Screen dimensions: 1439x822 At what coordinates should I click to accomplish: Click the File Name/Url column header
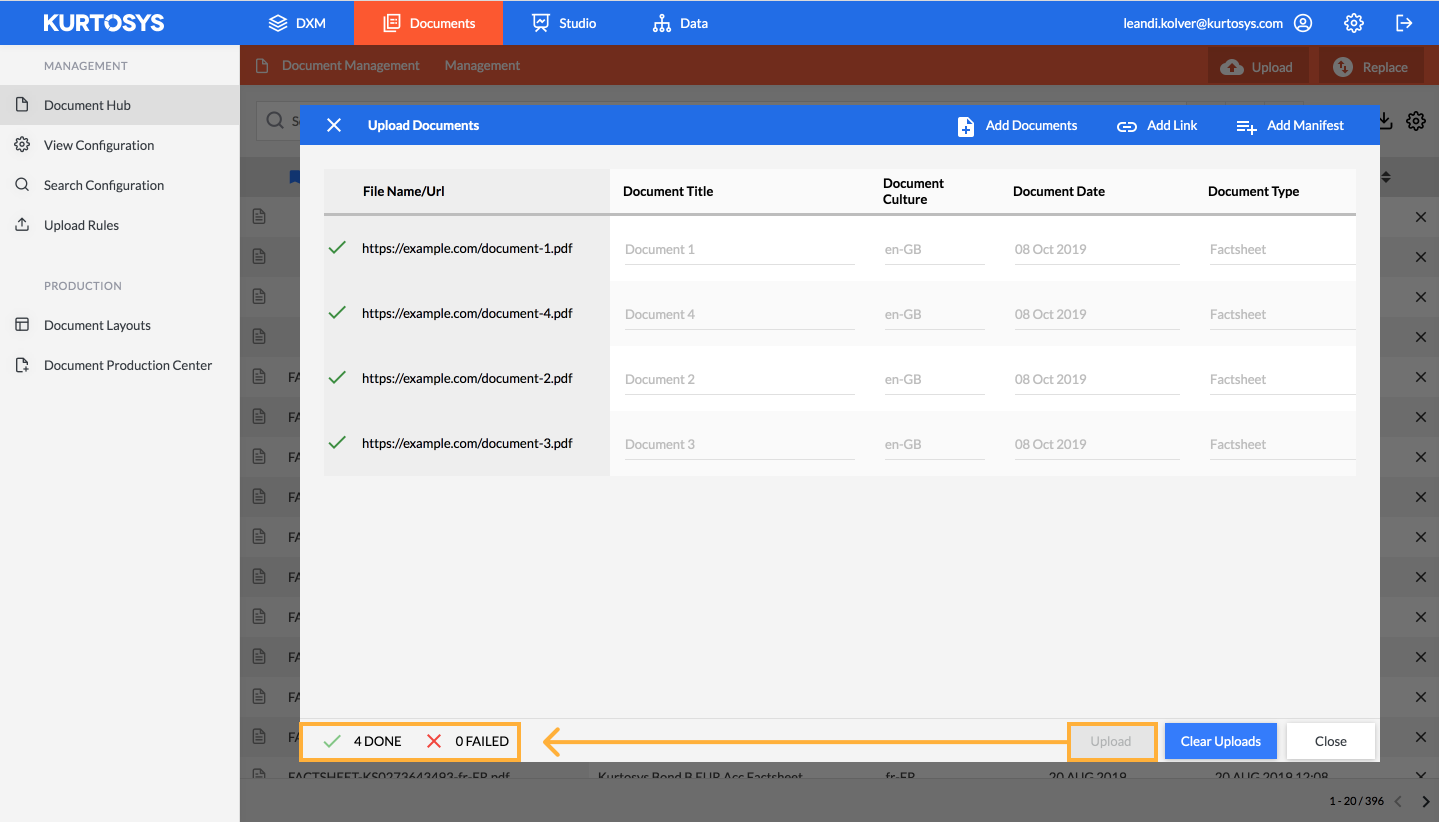404,191
